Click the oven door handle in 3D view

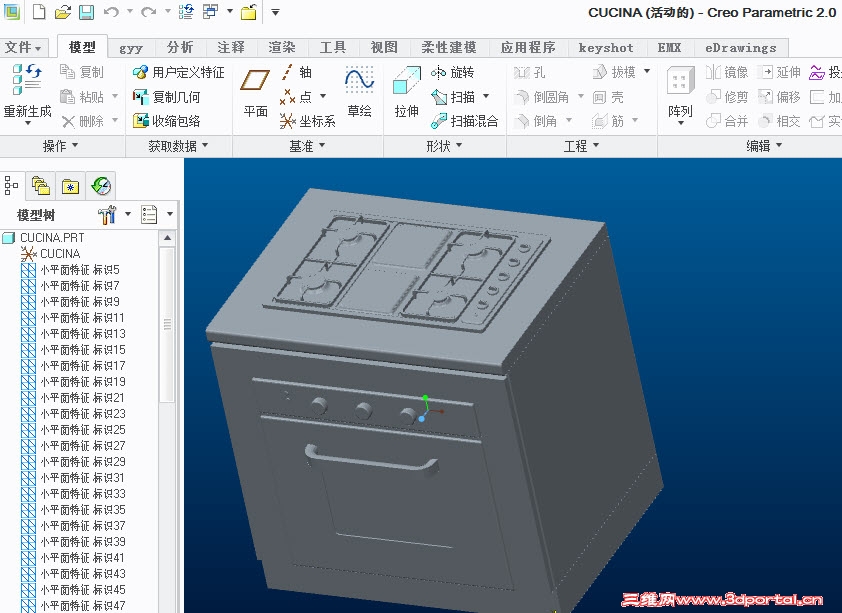[x=371, y=459]
